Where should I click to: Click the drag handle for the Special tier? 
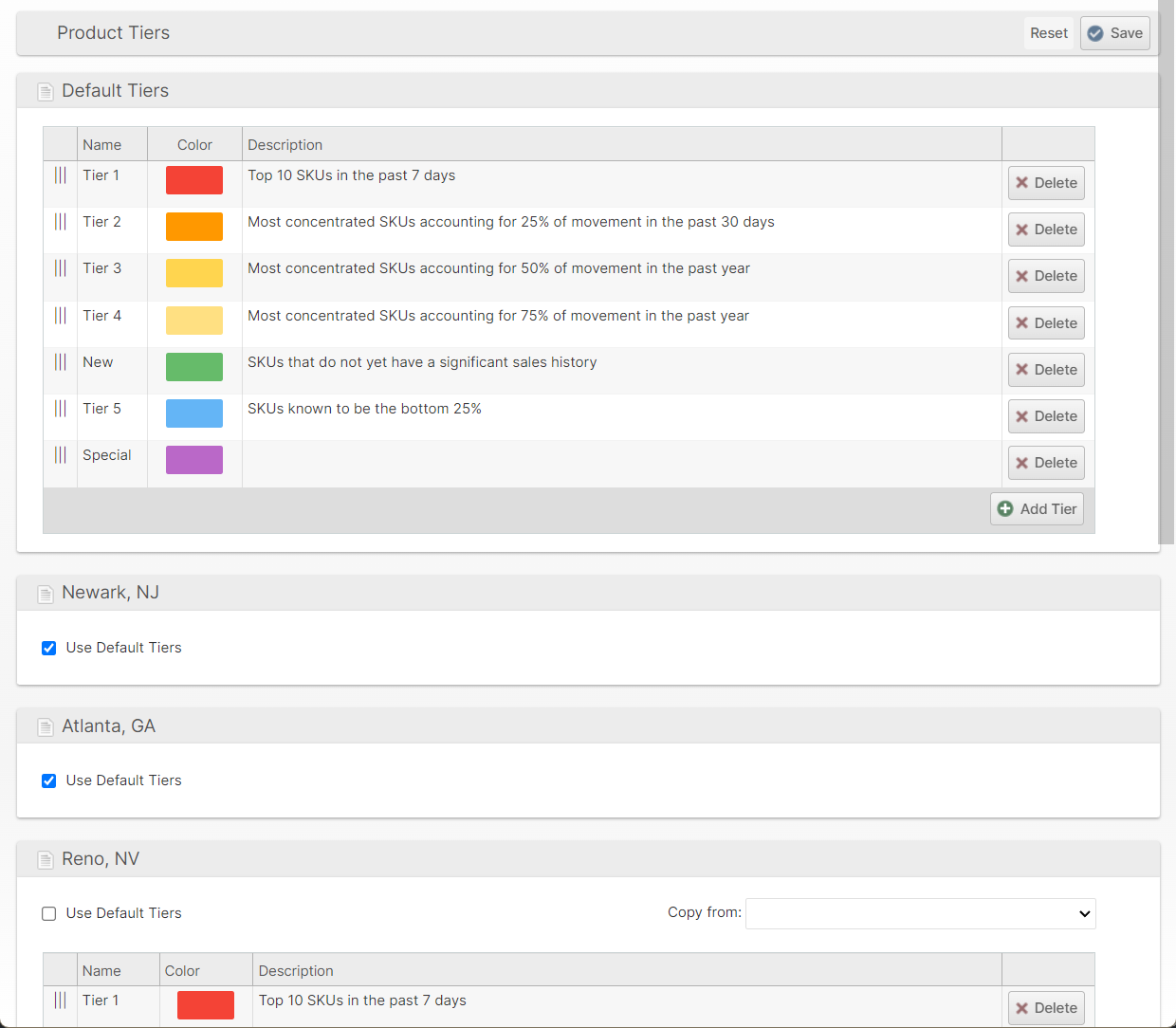pos(60,455)
